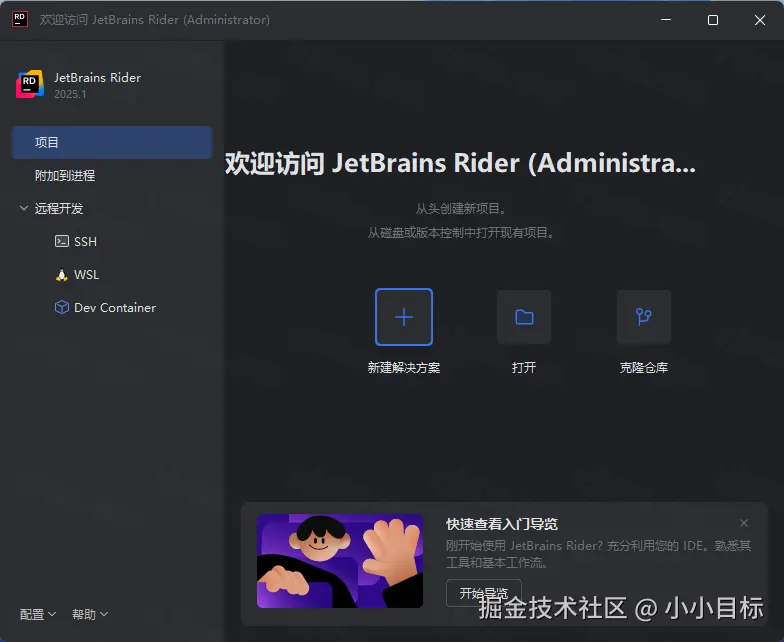Click the 打开 label
The width and height of the screenshot is (784, 642).
pyautogui.click(x=524, y=368)
